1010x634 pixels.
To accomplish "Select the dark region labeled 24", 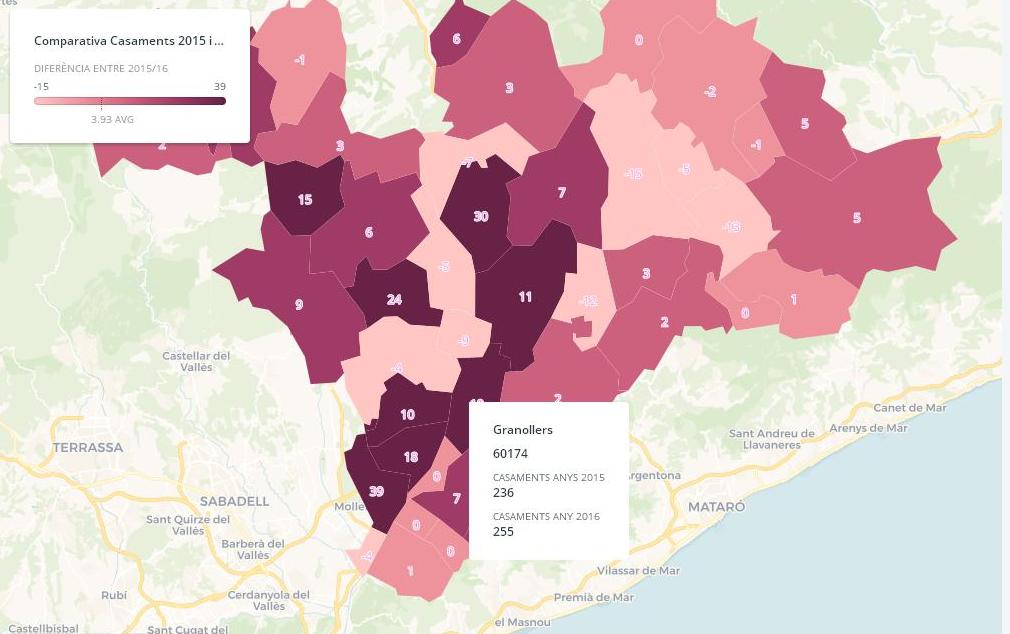I will [394, 299].
